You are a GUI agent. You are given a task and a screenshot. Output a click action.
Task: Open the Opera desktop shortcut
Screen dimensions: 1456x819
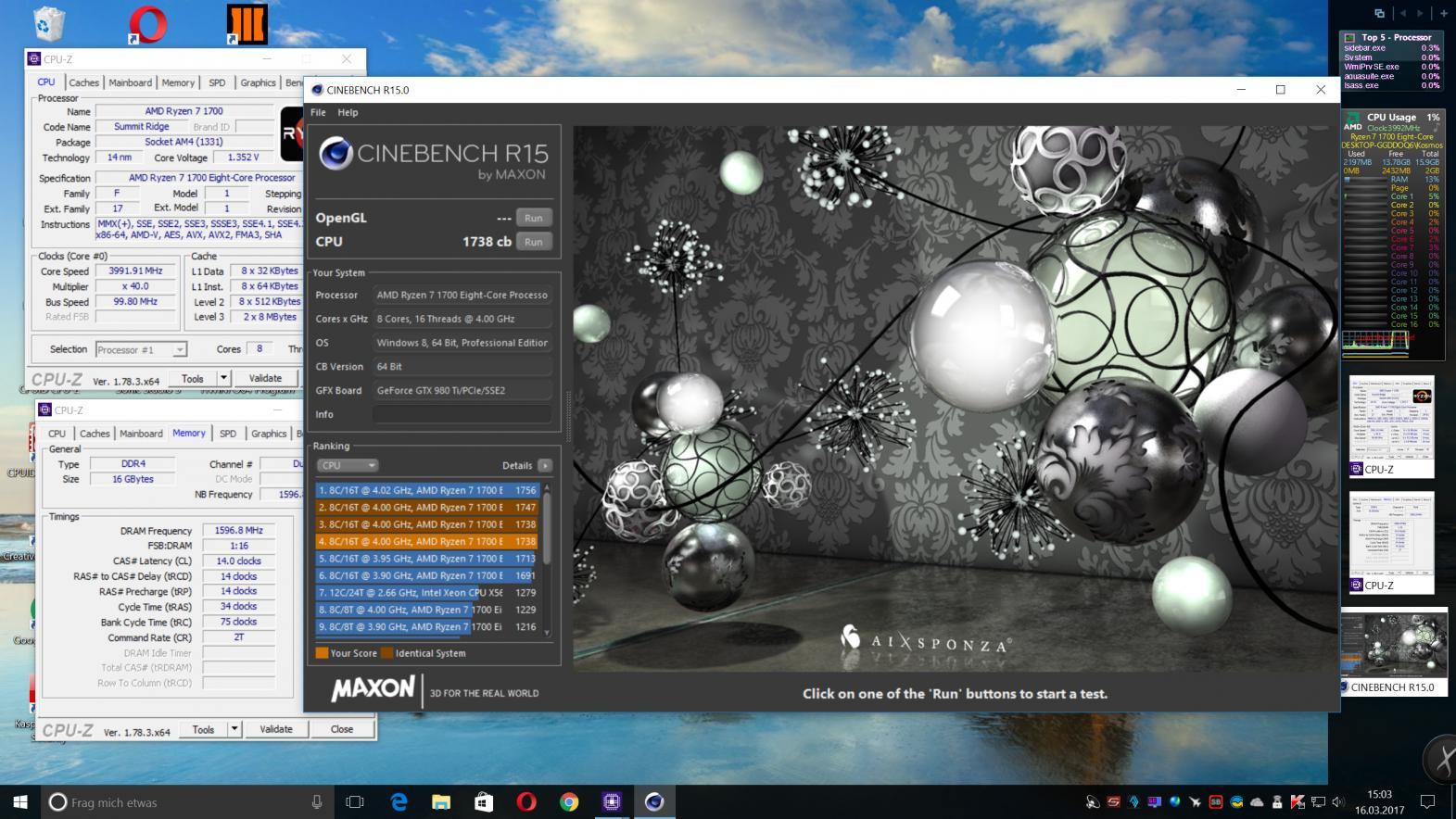pos(148,25)
